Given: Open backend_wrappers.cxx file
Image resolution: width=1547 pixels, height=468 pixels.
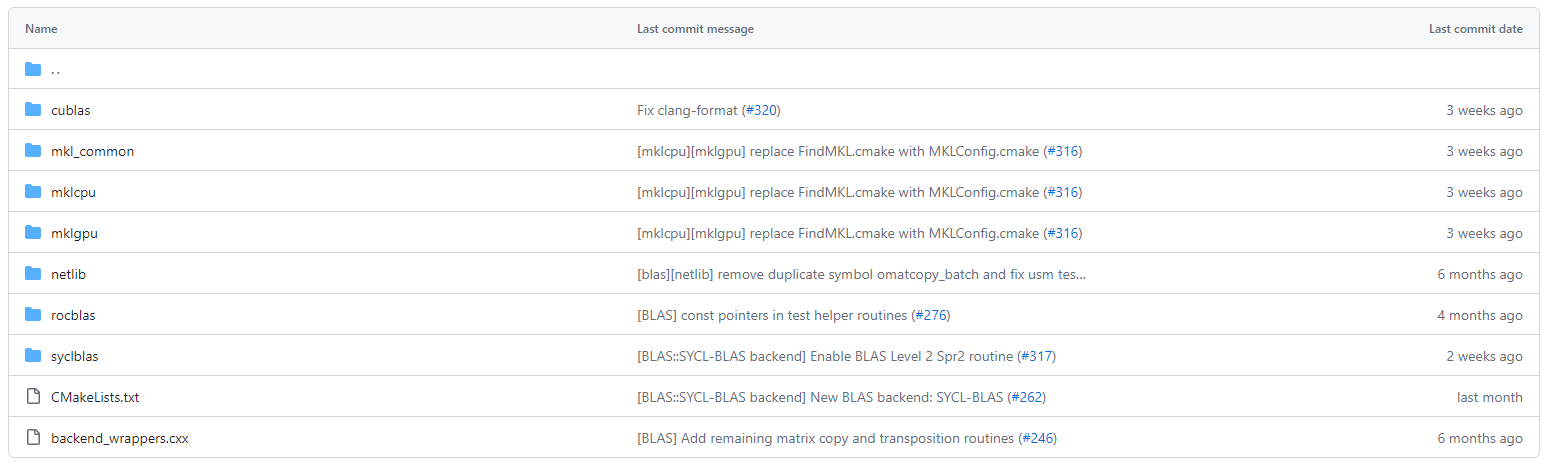Looking at the screenshot, I should pos(119,438).
